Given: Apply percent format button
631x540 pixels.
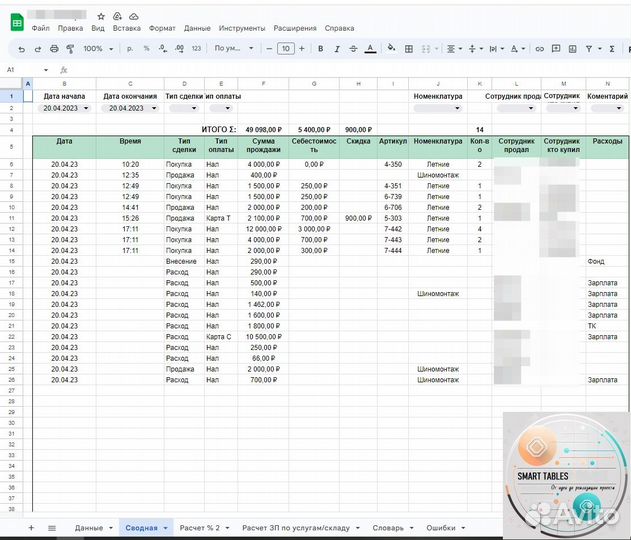Looking at the screenshot, I should coord(146,49).
